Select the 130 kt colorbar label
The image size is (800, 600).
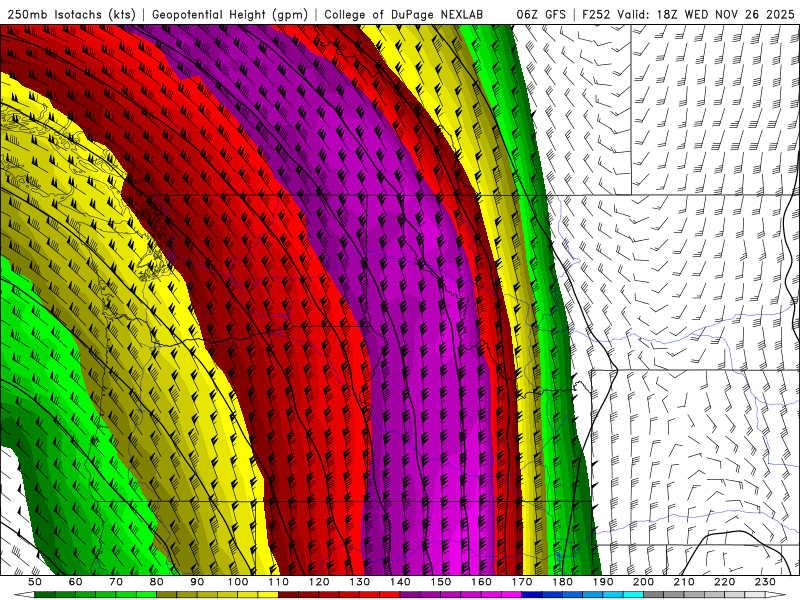360,582
